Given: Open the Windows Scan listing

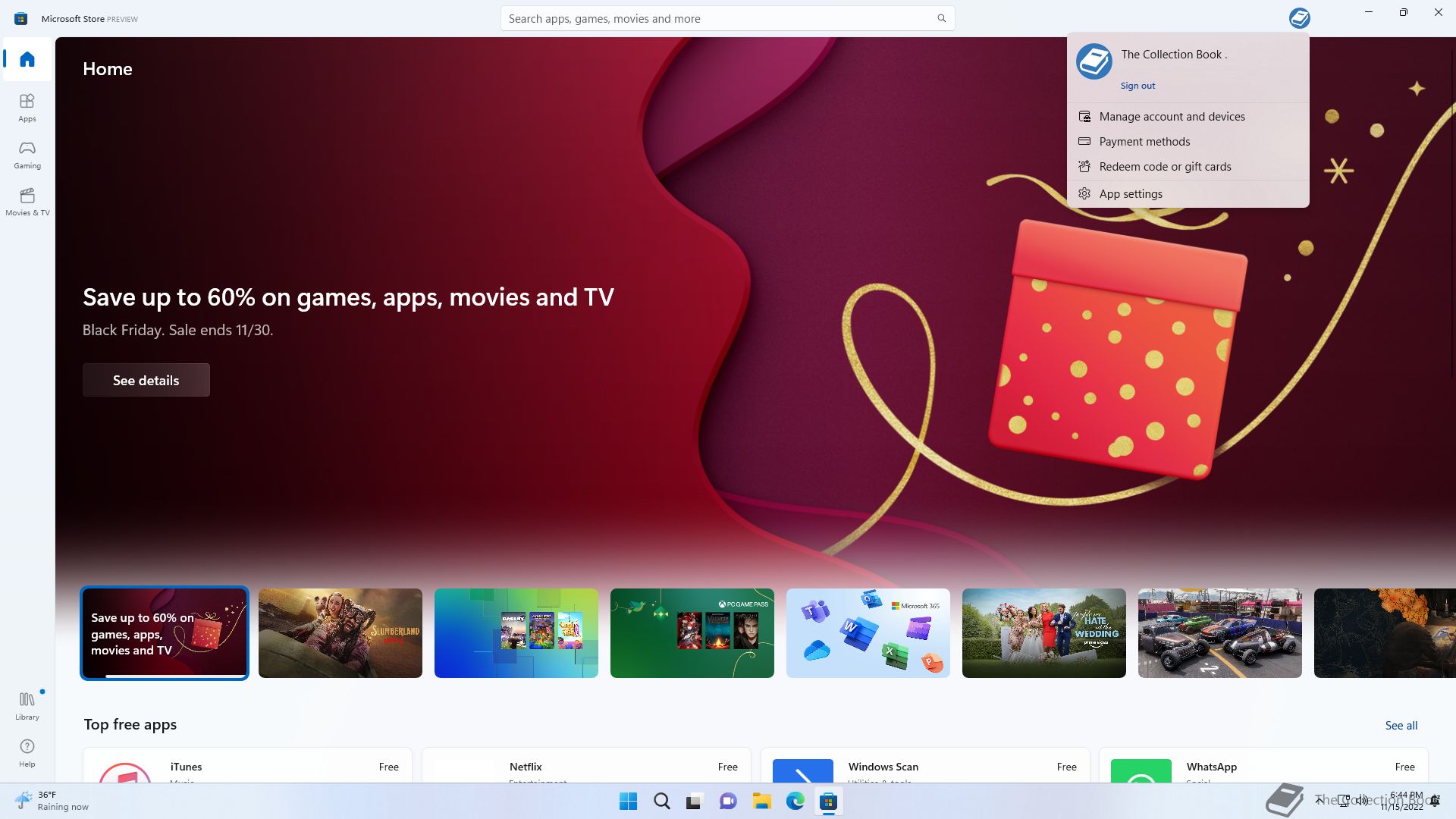Looking at the screenshot, I should pos(925,766).
